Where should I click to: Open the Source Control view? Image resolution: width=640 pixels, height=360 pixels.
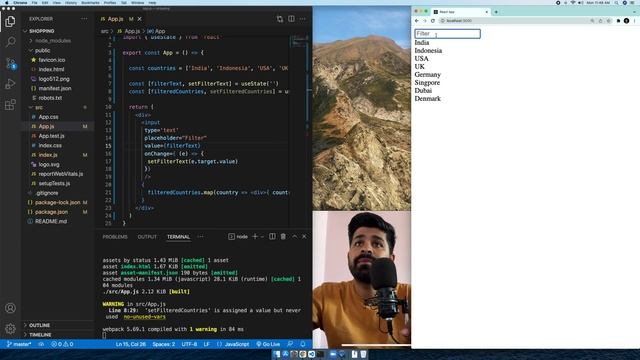click(x=10, y=63)
